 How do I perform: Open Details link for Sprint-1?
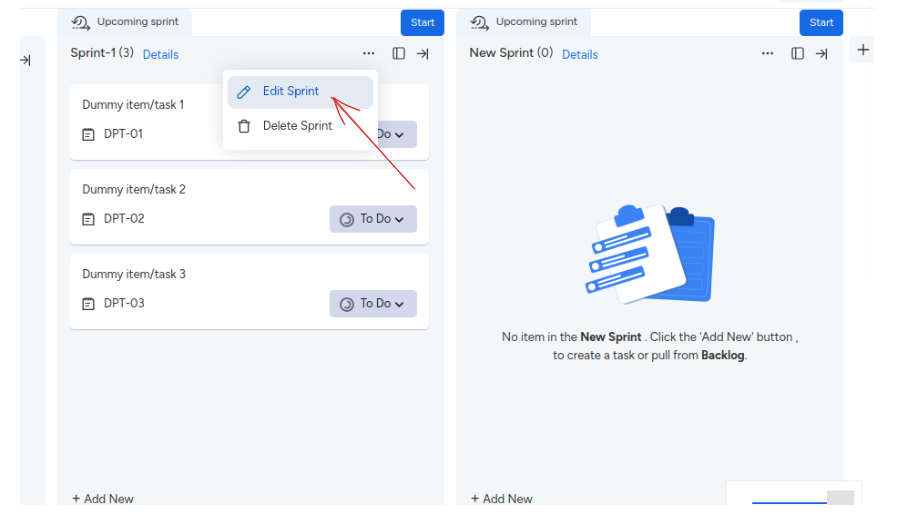point(160,55)
